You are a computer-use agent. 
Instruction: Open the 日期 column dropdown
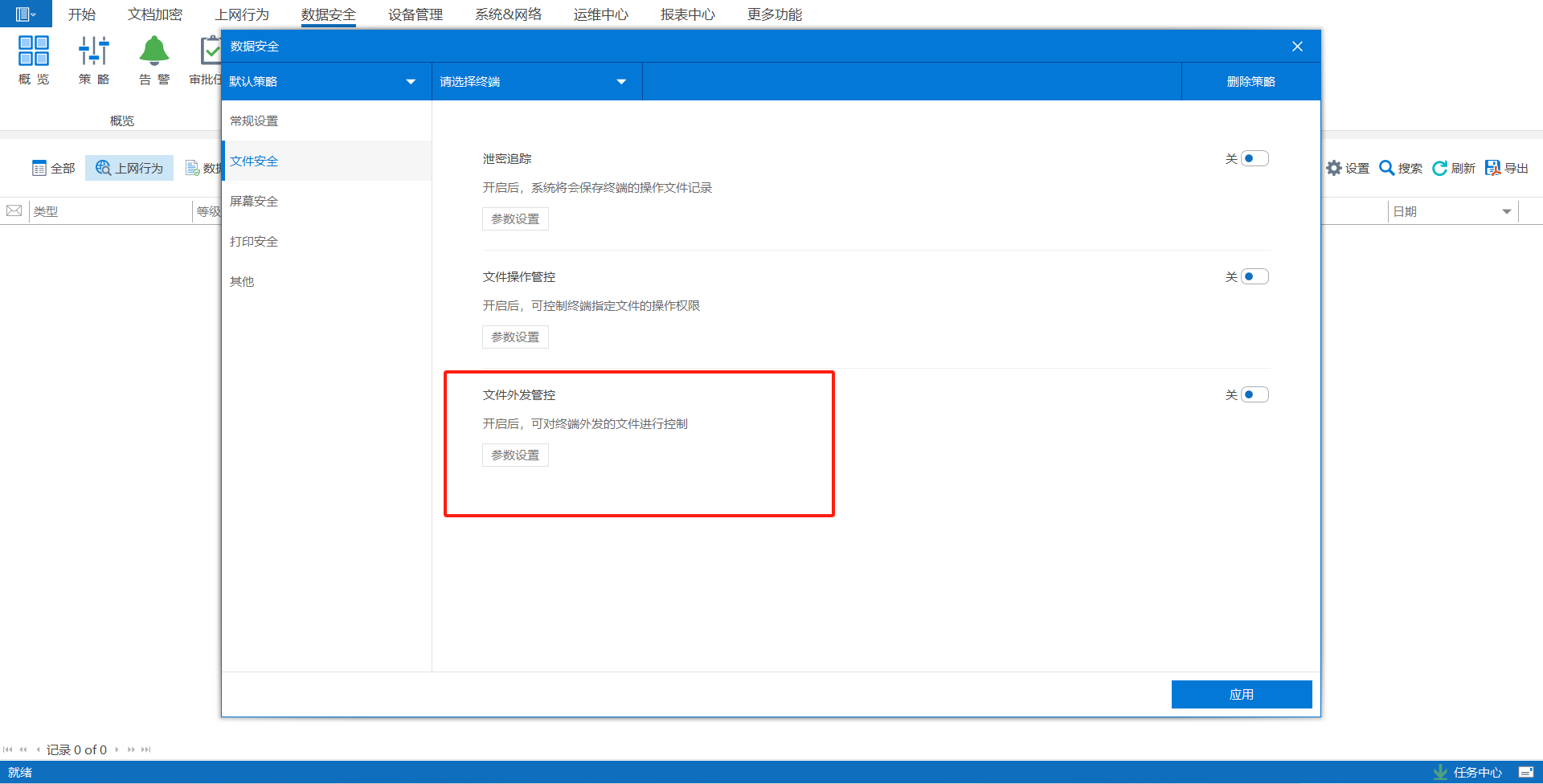(1507, 212)
